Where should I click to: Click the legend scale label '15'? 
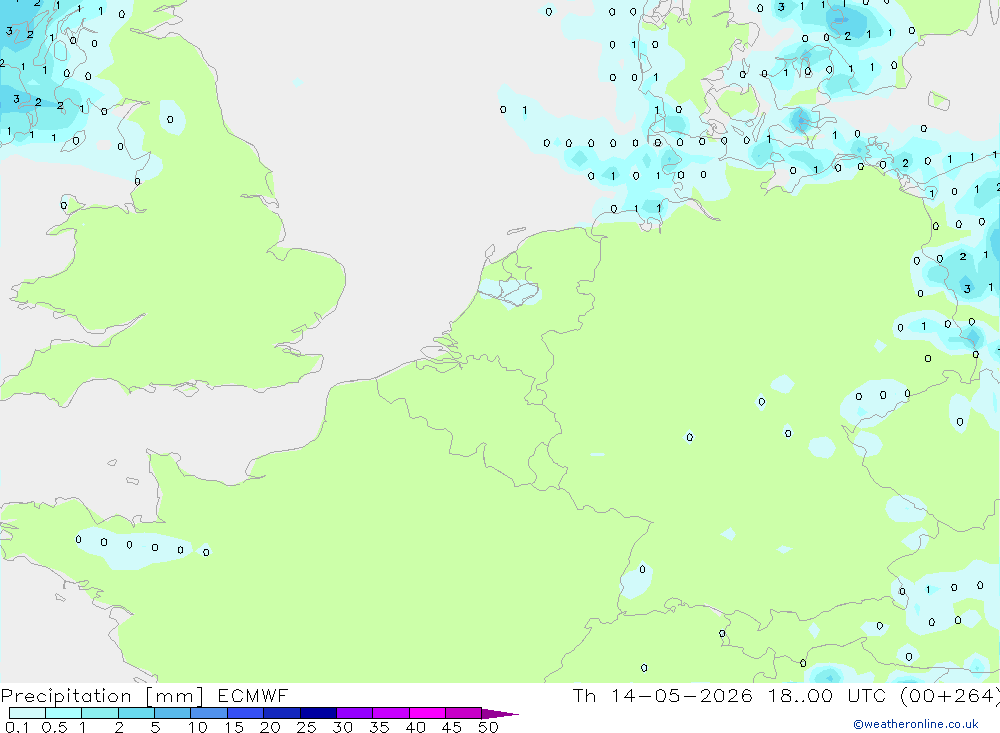point(234,727)
